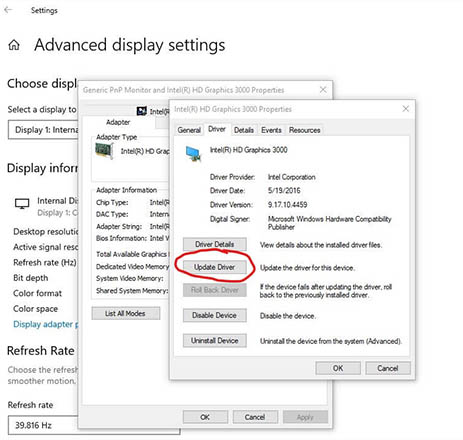The width and height of the screenshot is (463, 440).
Task: Click the adapter card icon under Adapter Type
Action: [x=104, y=151]
